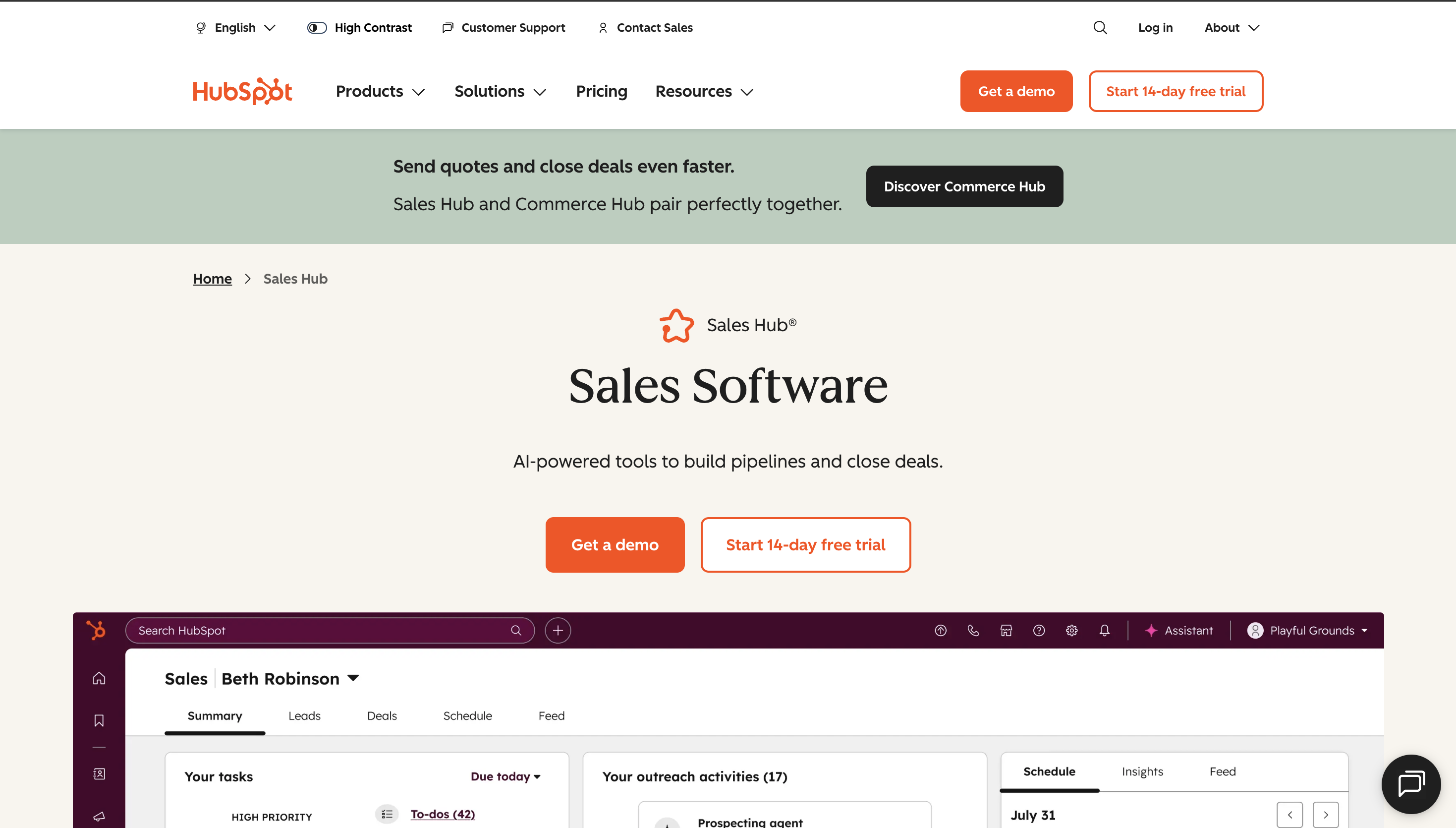Toggle the High Contrast switch

[x=317, y=27]
